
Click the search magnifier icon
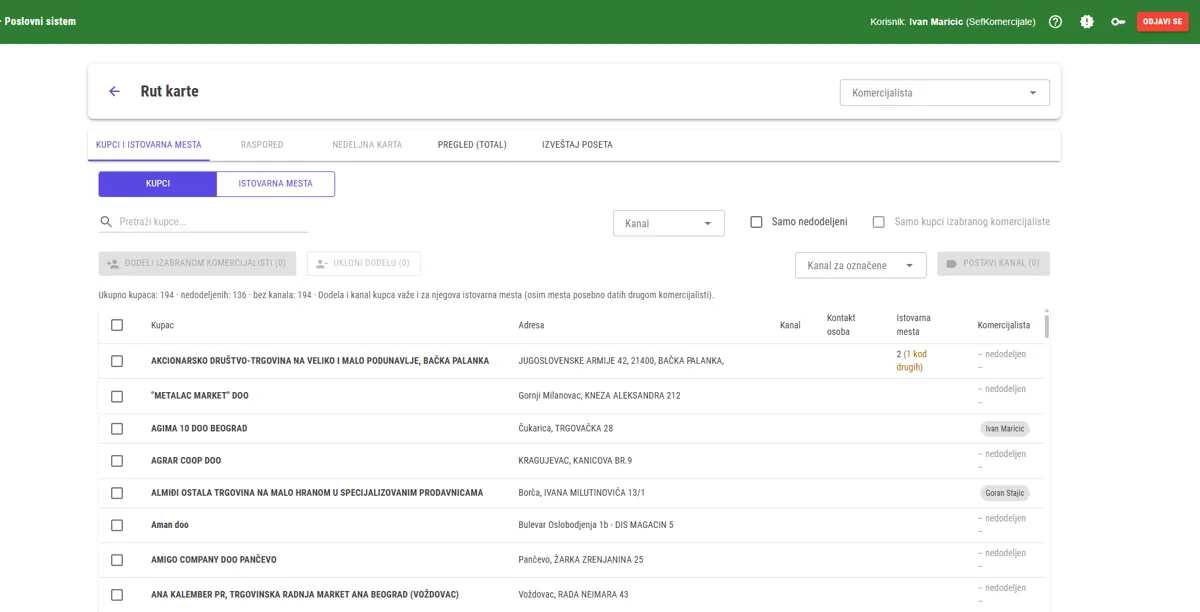pyautogui.click(x=106, y=222)
